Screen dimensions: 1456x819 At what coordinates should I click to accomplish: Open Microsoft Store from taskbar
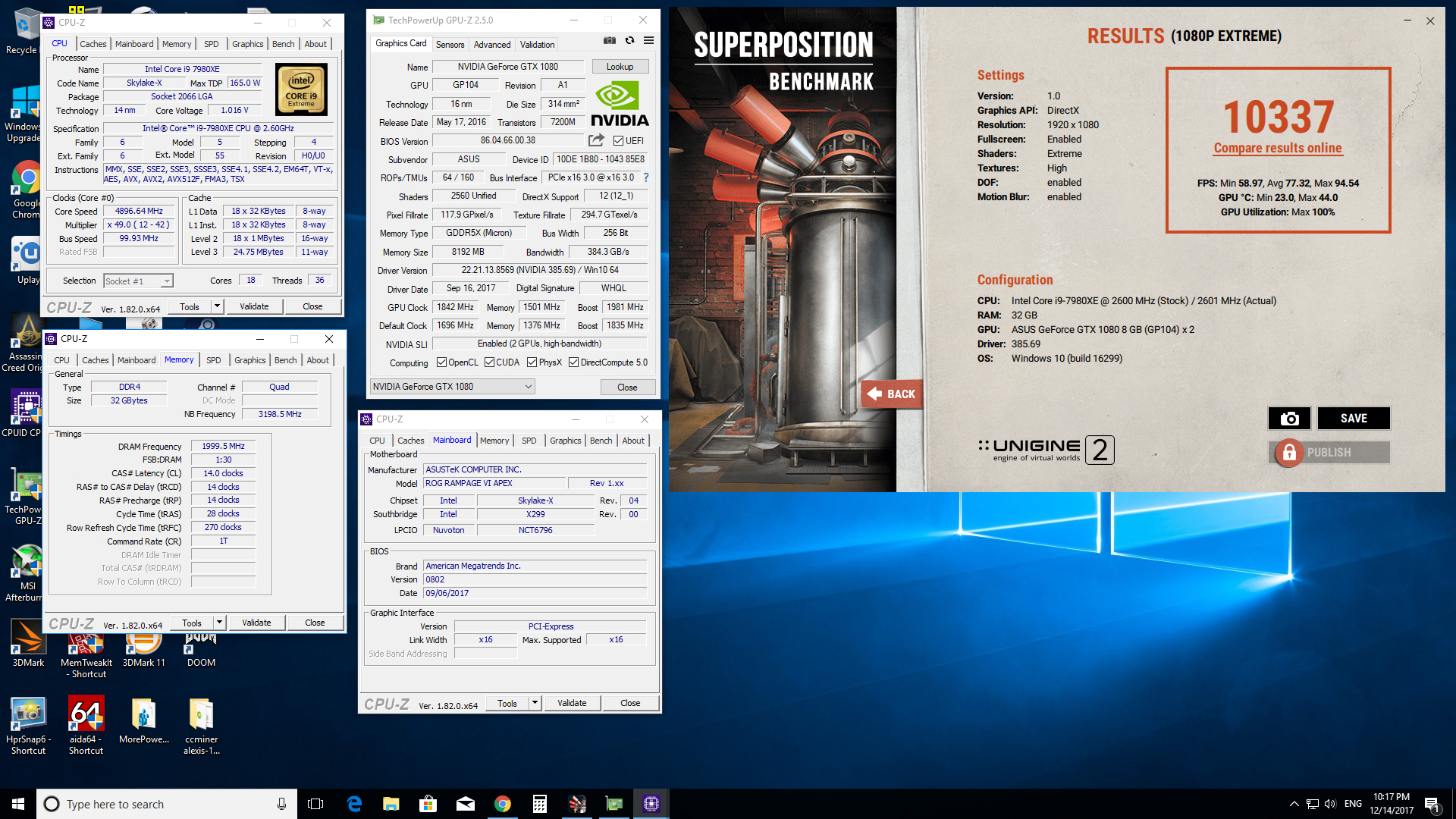(x=428, y=804)
